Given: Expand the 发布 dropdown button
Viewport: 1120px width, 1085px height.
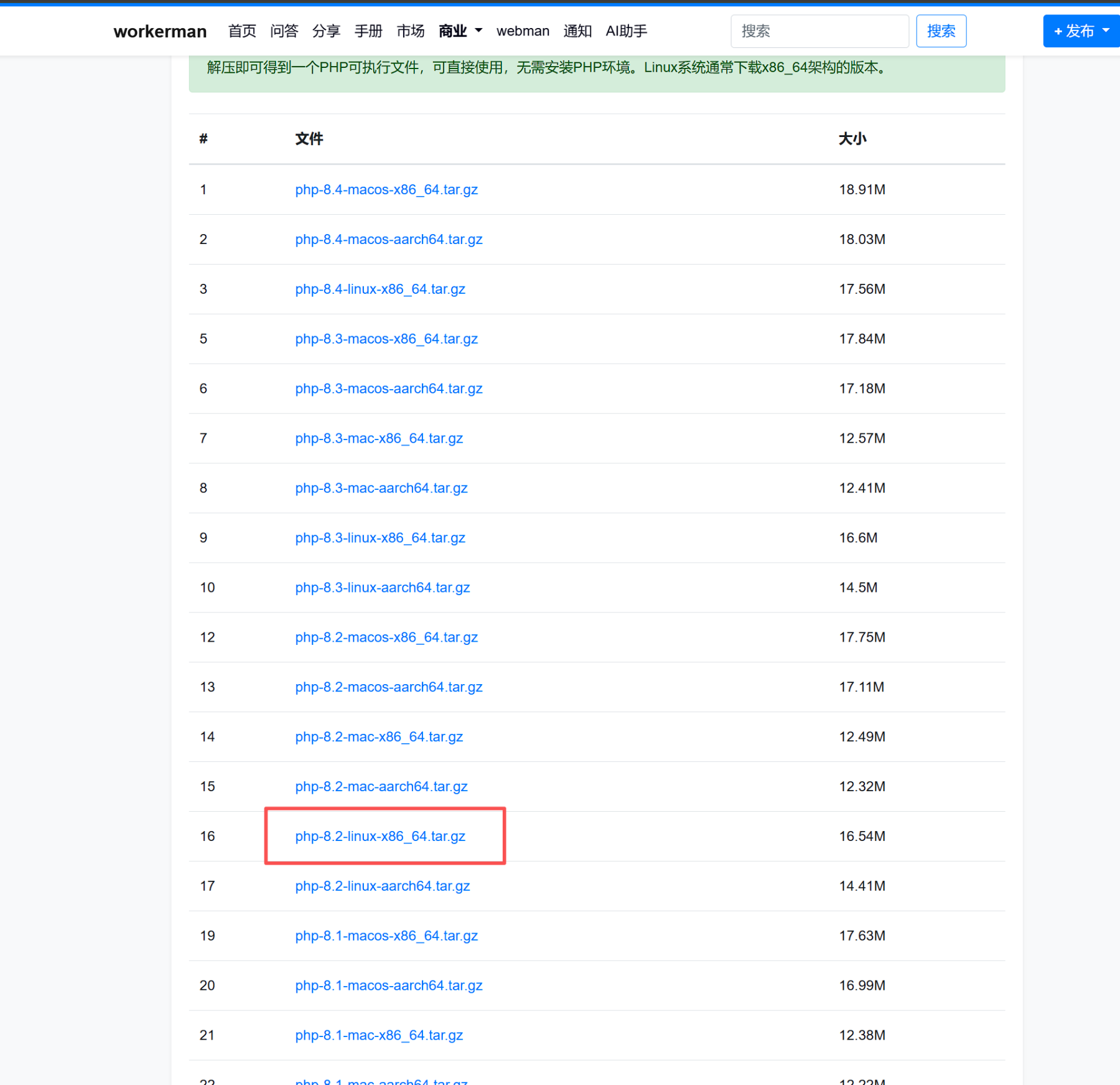Looking at the screenshot, I should coord(1081,31).
